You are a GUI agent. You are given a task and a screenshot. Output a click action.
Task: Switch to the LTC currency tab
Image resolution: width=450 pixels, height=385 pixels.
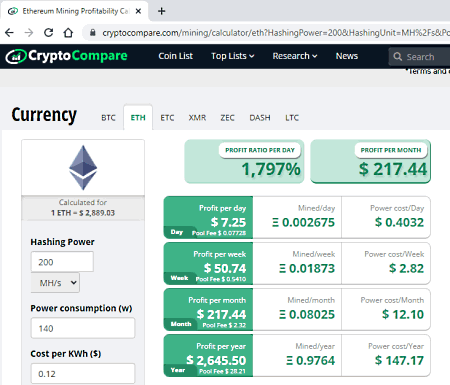tap(292, 118)
